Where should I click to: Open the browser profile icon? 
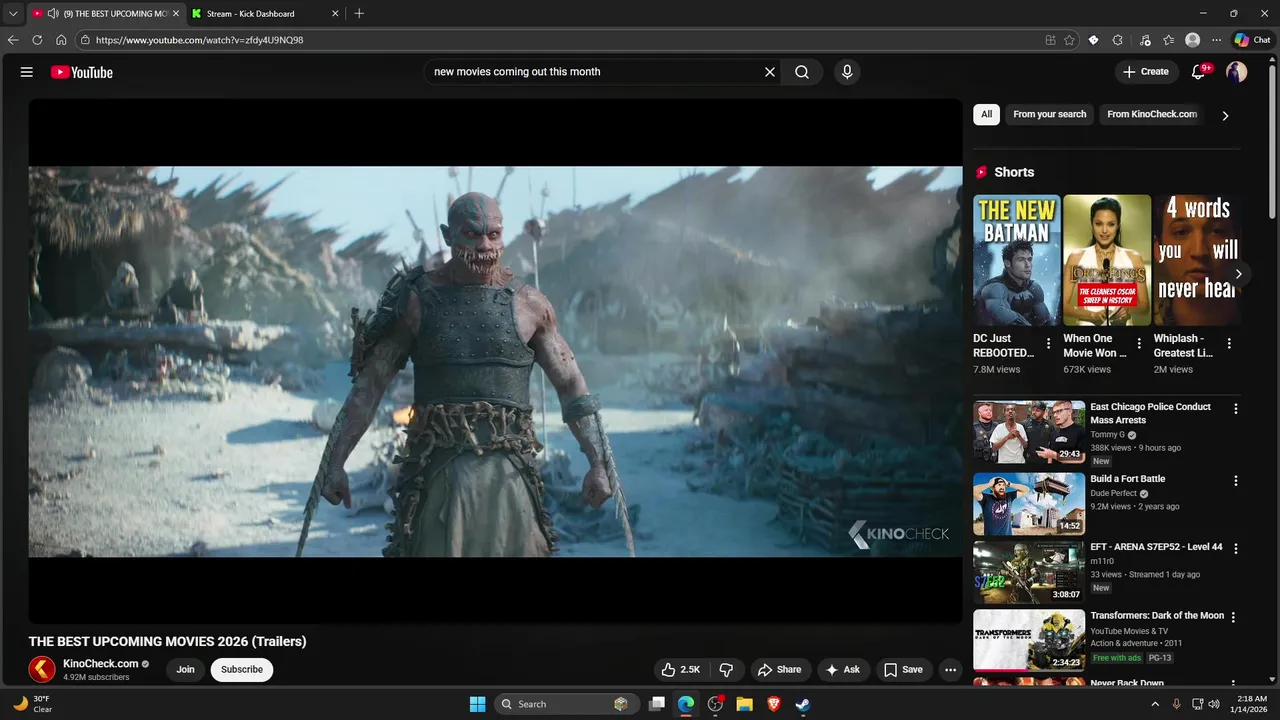1192,40
